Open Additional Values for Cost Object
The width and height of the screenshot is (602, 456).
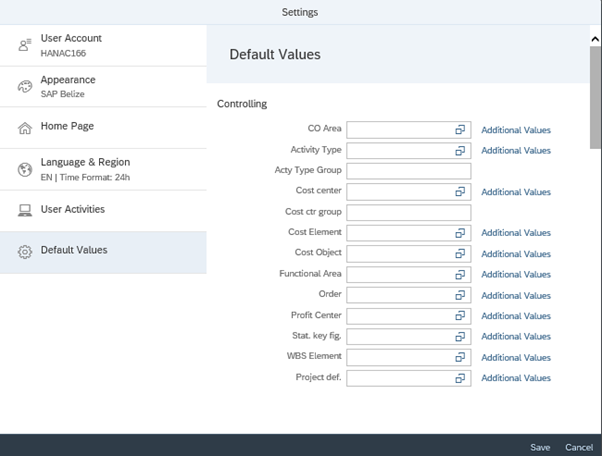point(515,254)
